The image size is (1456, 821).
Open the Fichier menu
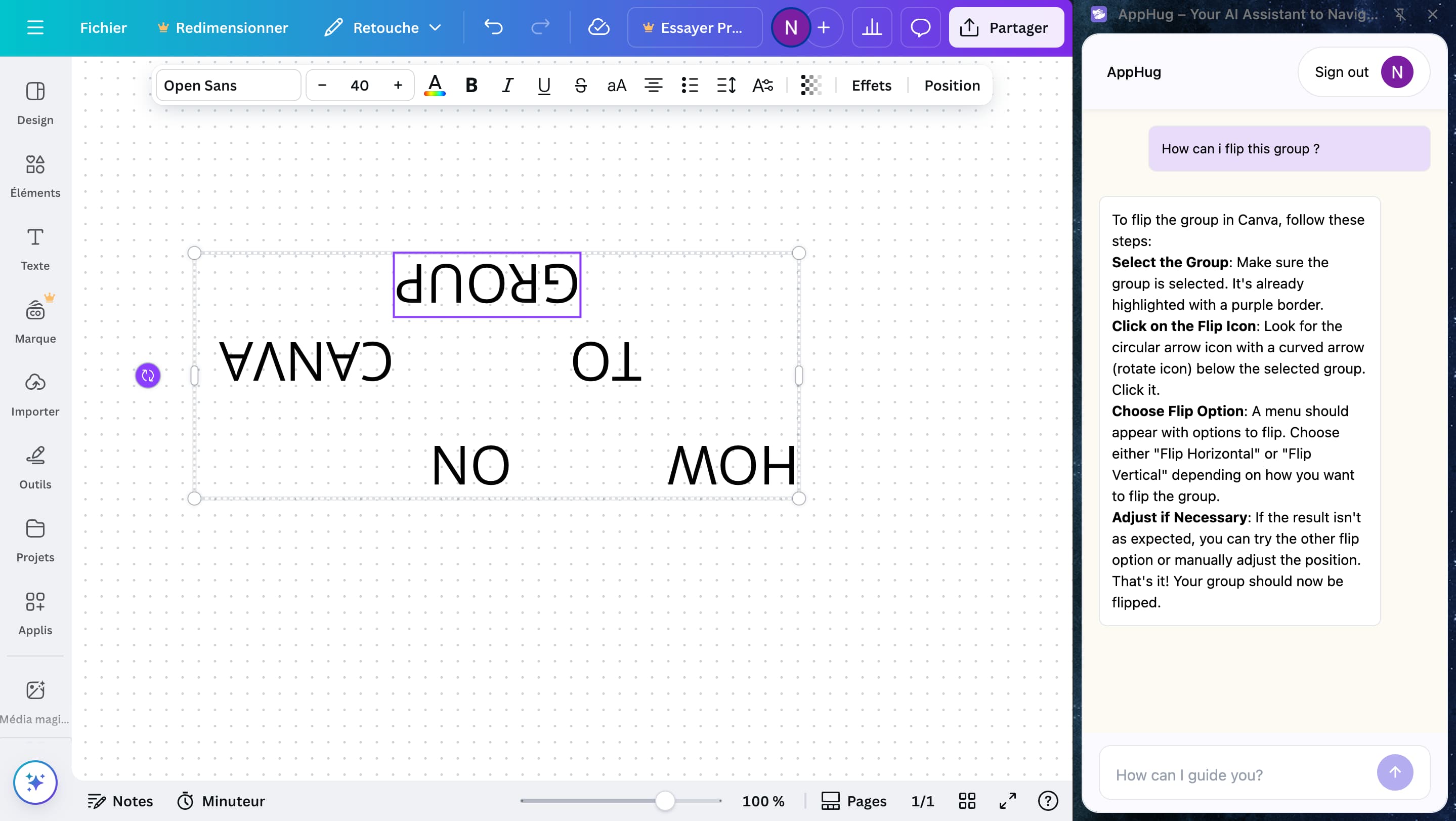pyautogui.click(x=103, y=27)
